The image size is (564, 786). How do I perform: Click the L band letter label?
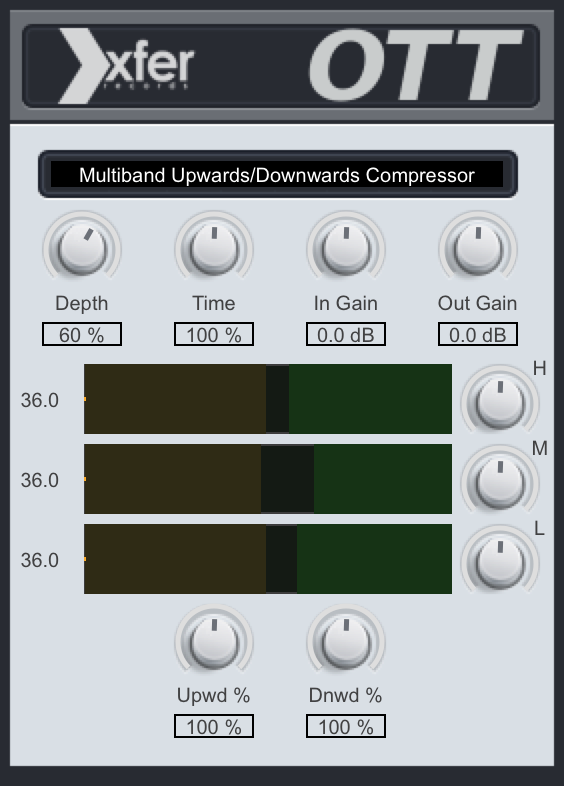(x=539, y=528)
